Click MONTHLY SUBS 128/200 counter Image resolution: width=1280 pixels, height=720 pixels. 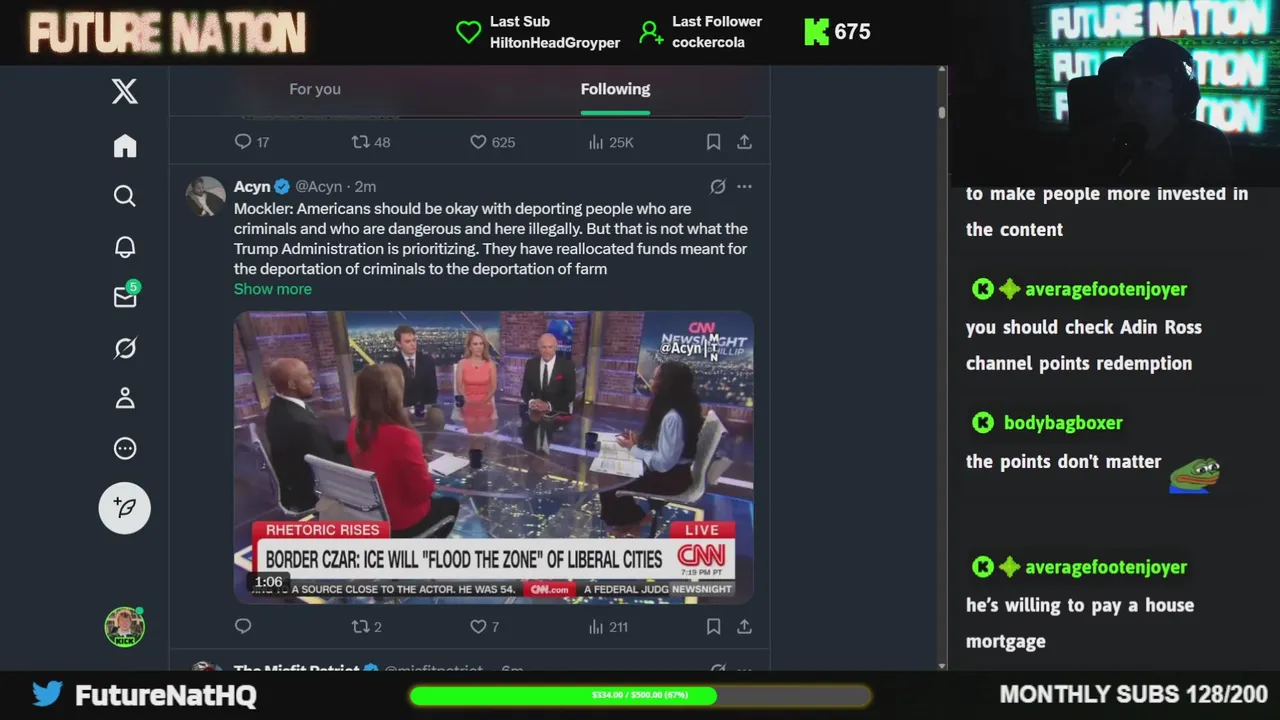coord(1134,694)
